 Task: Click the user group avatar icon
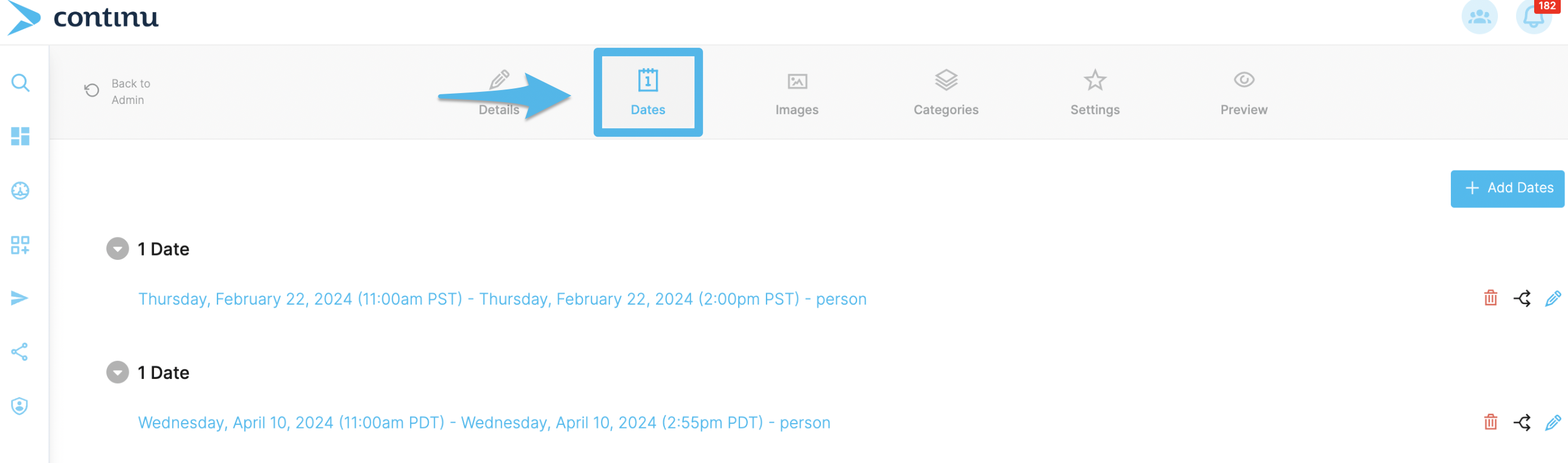pos(1479,16)
